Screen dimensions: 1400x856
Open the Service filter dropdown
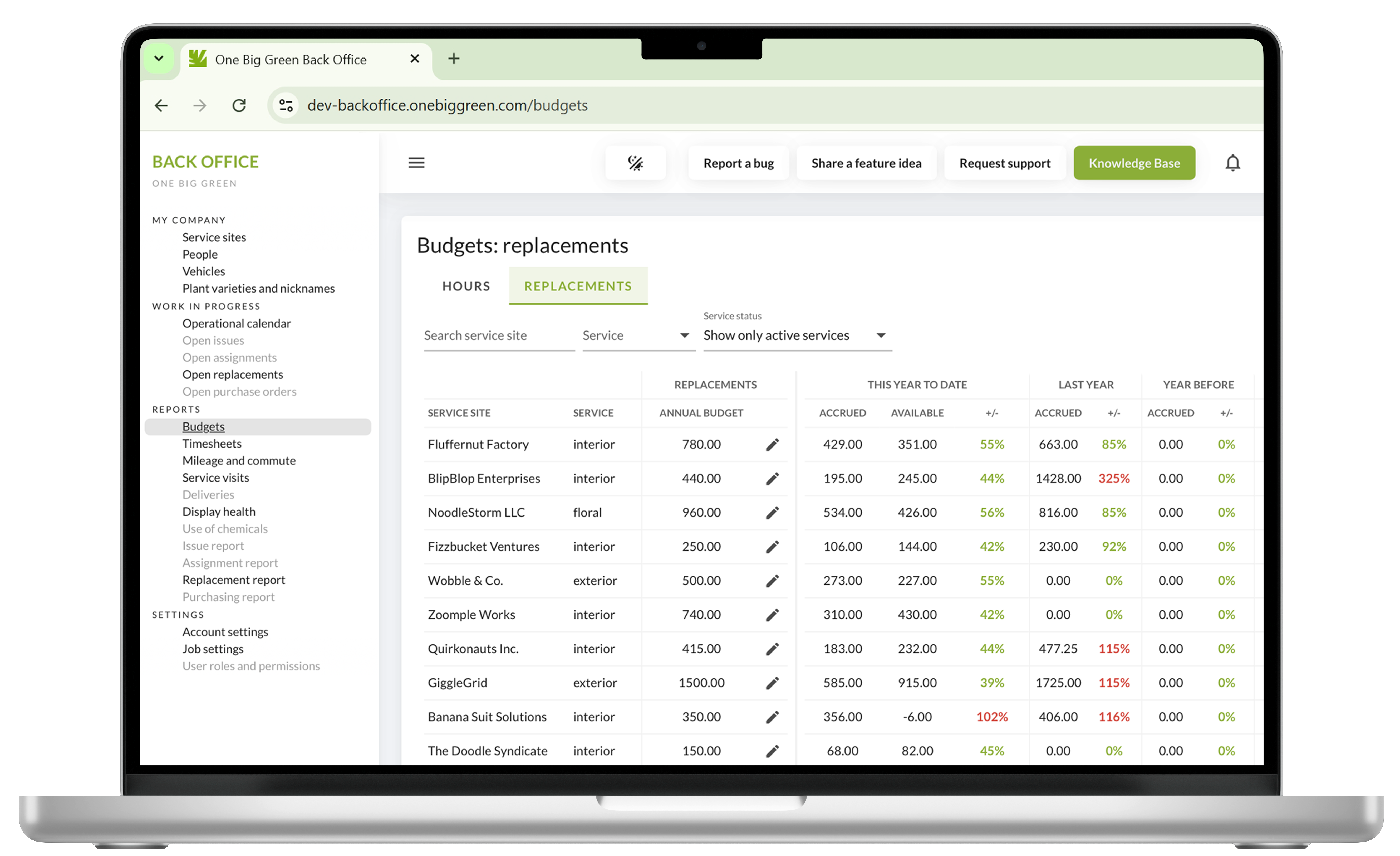point(639,336)
